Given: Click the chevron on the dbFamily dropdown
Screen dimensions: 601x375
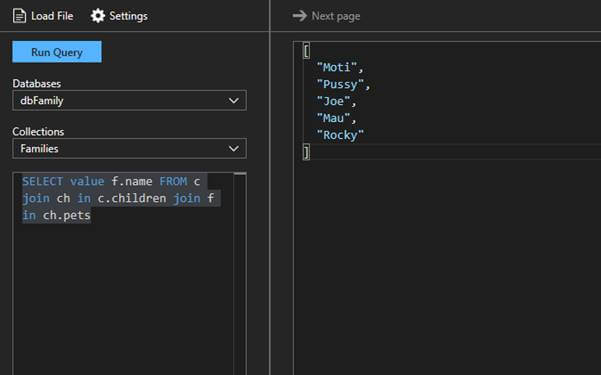Looking at the screenshot, I should coord(234,100).
